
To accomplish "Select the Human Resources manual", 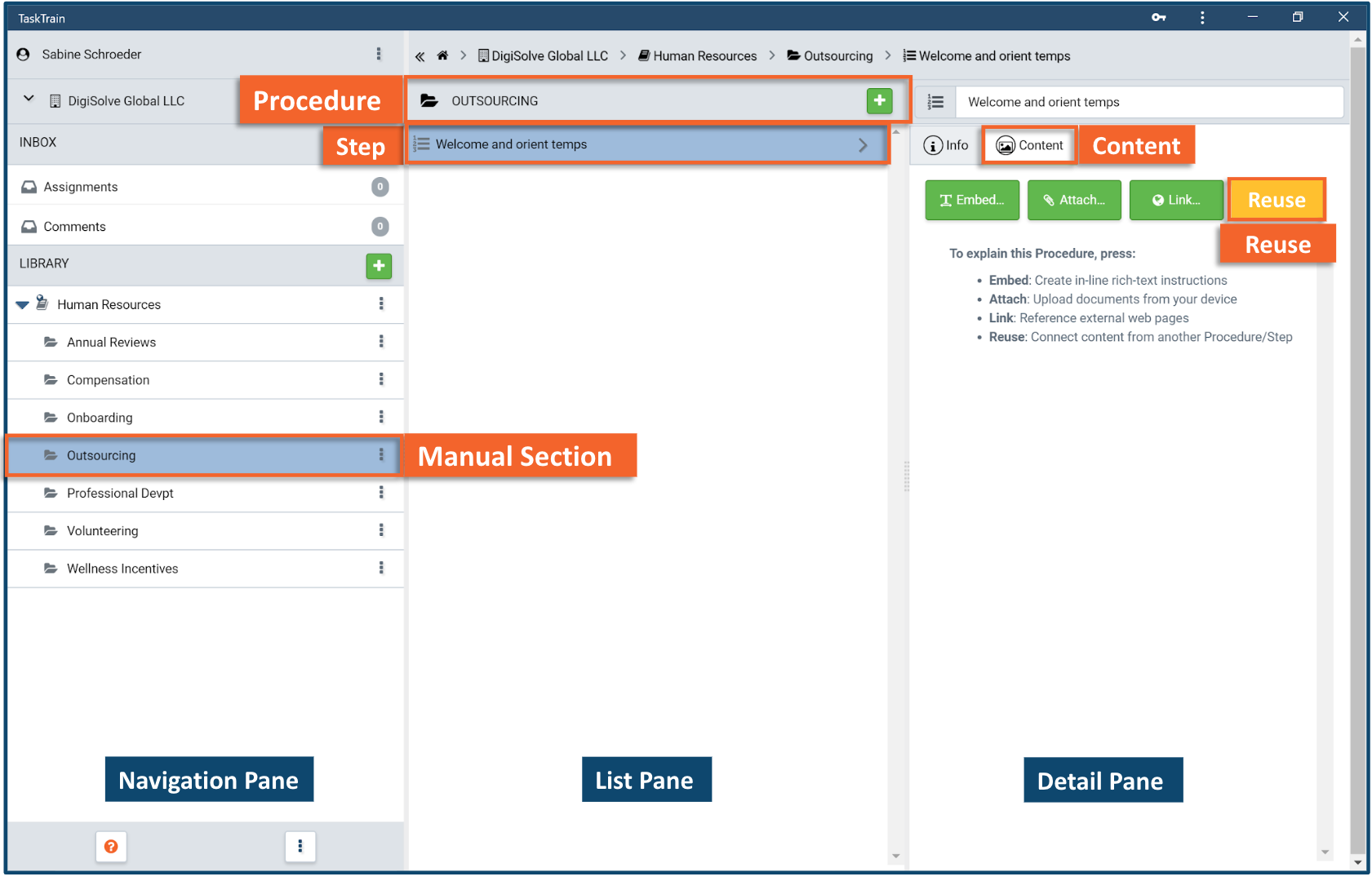I will click(x=109, y=304).
